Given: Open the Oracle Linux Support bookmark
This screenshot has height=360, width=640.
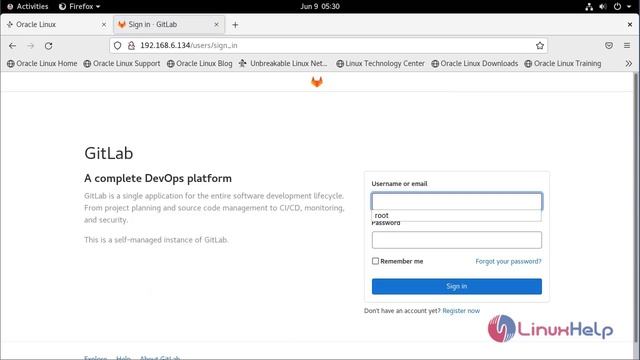Looking at the screenshot, I should coord(122,64).
